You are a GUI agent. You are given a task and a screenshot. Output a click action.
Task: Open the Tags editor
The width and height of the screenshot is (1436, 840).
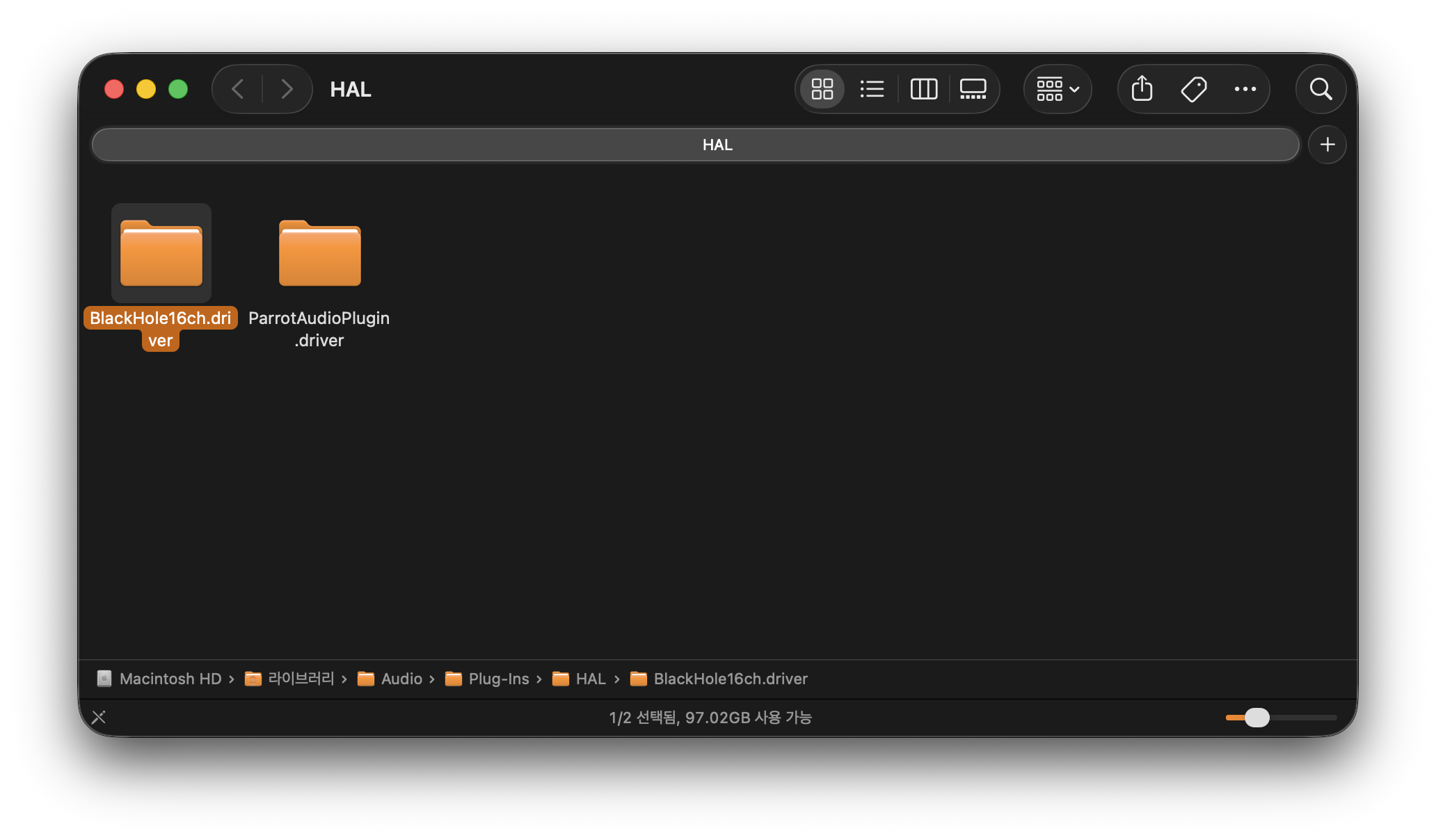click(1194, 89)
